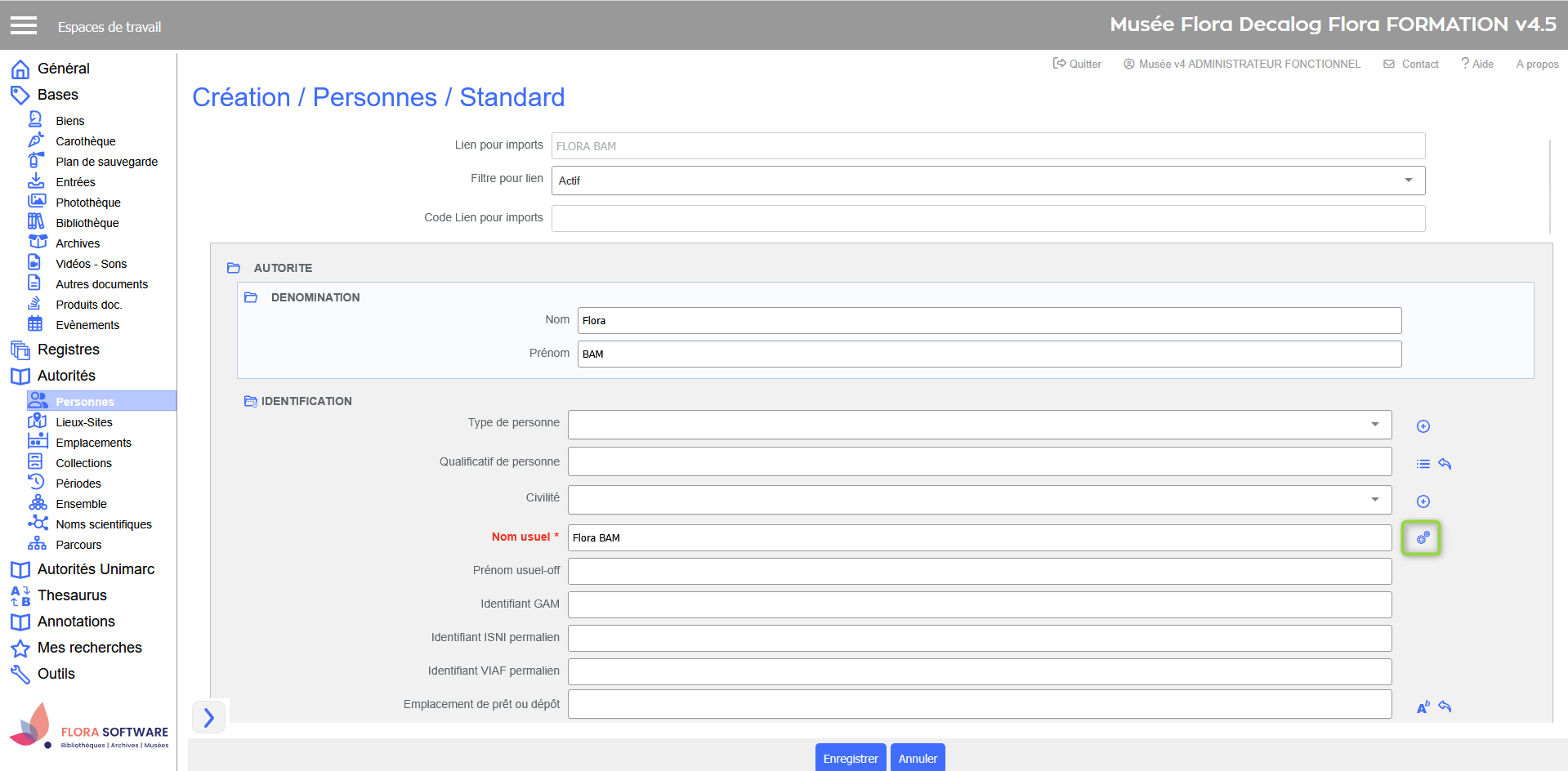The width and height of the screenshot is (1568, 771).
Task: Click into the Prénom usuel-off field
Action: [x=979, y=571]
